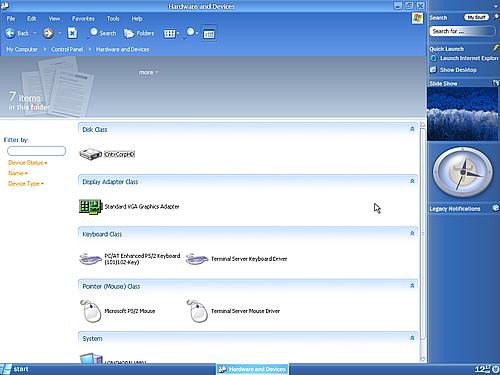Open the Device Status filter dropdown
This screenshot has height=375, width=500.
(28, 163)
